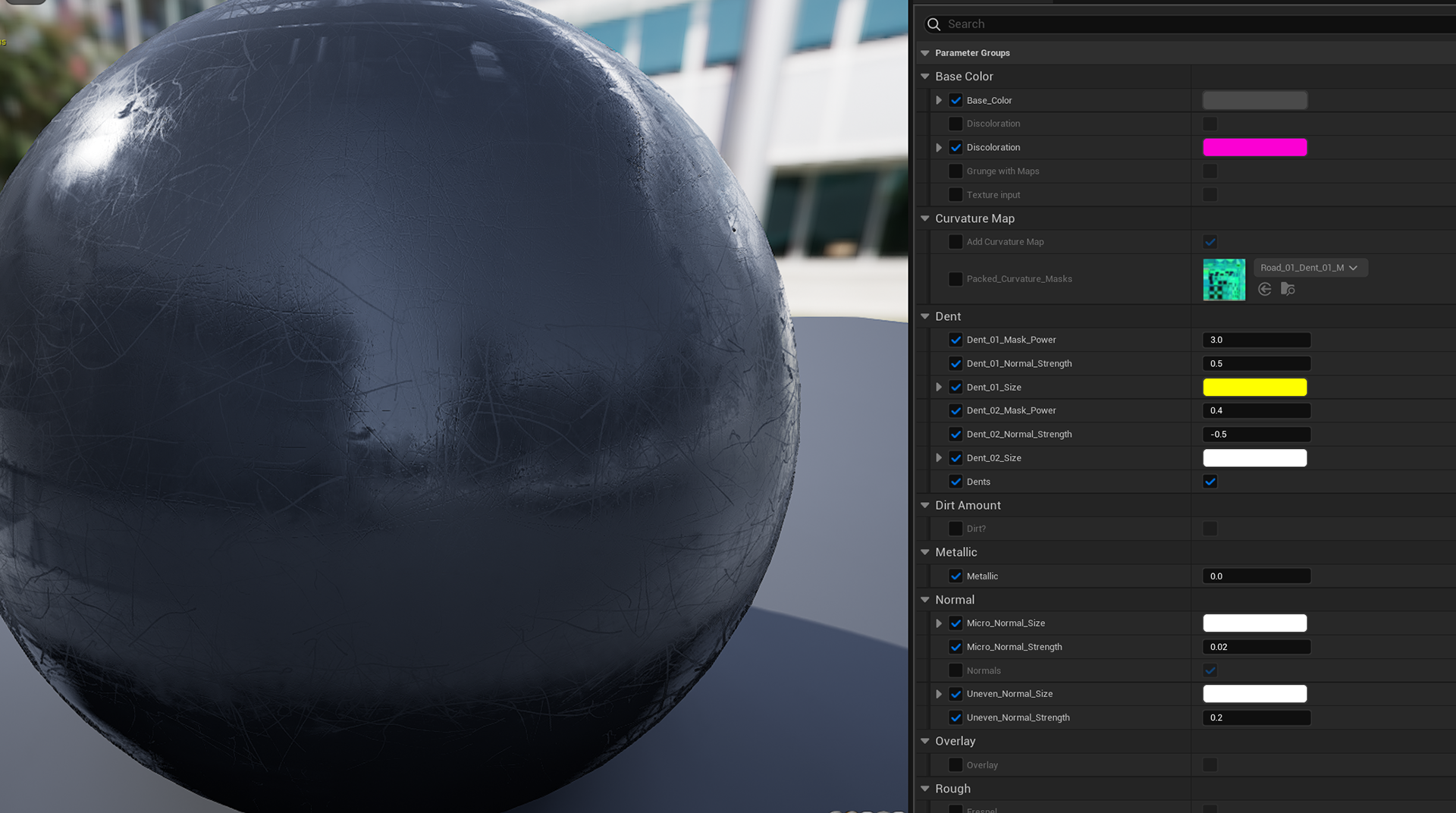Uncheck the magenta Discoloration override checkbox

pos(955,147)
